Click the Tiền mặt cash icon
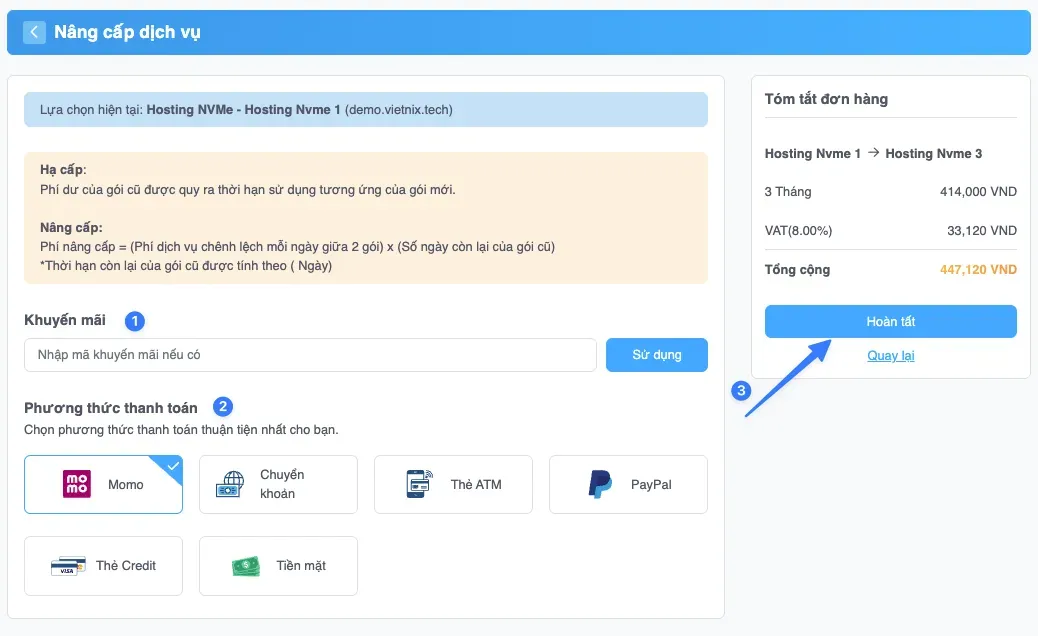The width and height of the screenshot is (1038, 636). coord(245,566)
